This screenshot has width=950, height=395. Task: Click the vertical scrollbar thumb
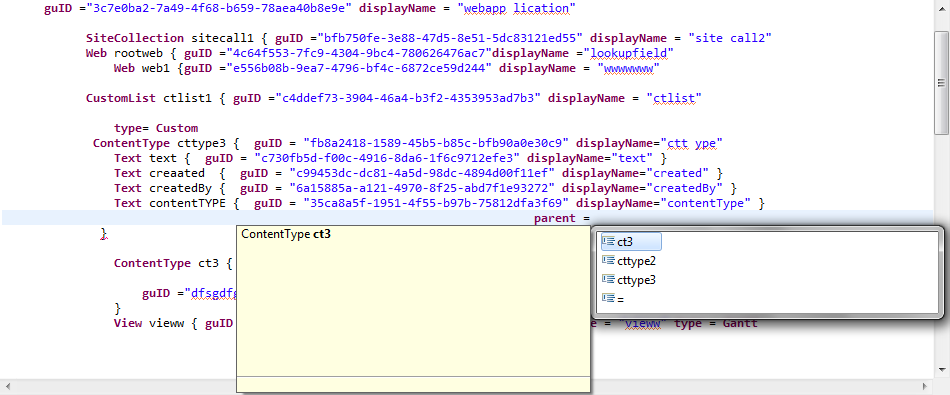pyautogui.click(x=942, y=82)
